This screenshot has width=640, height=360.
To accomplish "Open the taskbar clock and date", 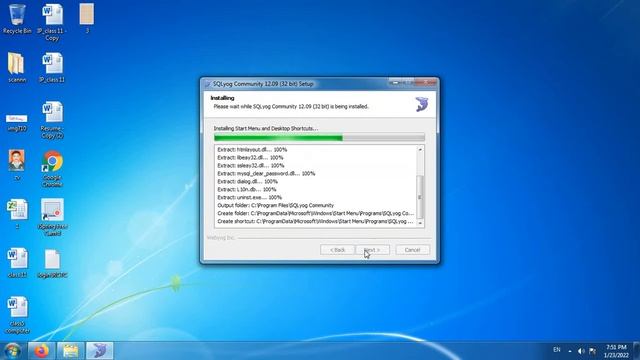I will coord(616,351).
